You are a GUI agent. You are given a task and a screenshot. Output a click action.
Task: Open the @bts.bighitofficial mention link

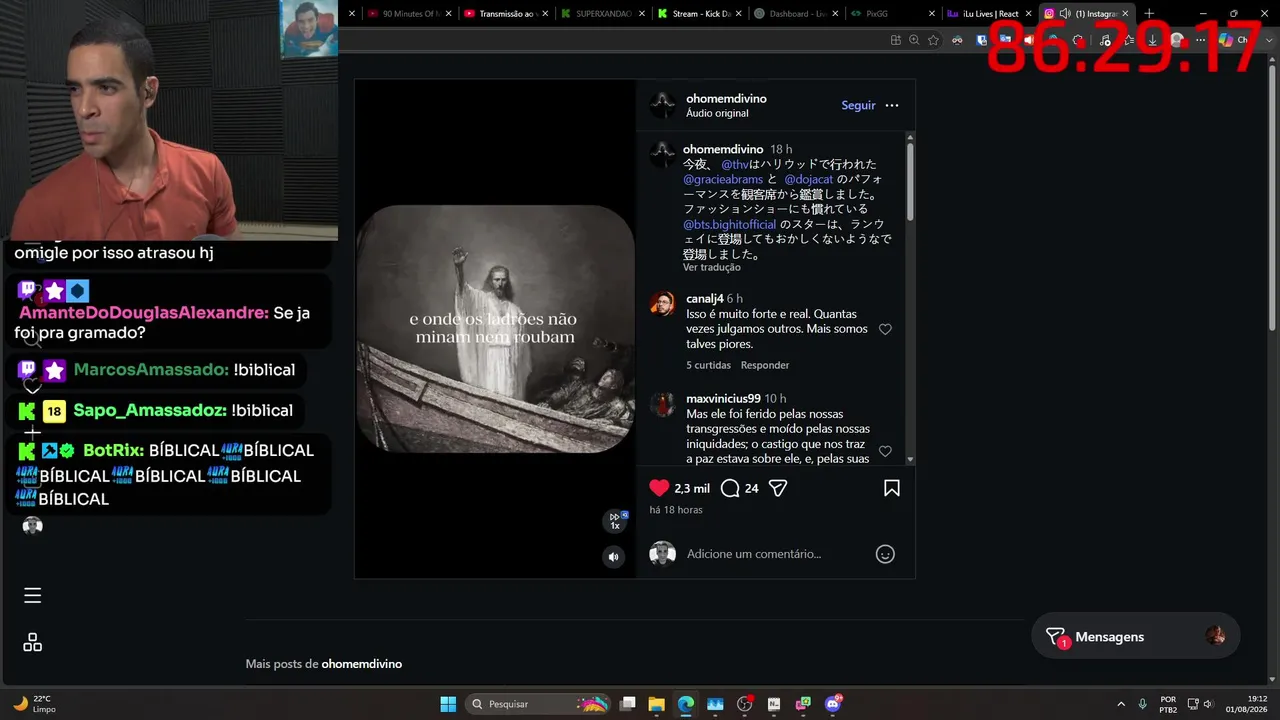(730, 224)
